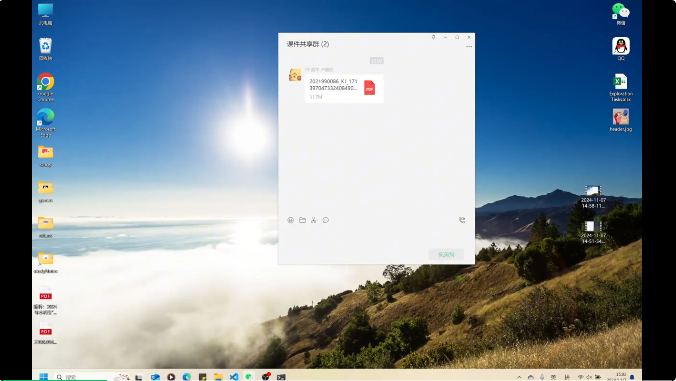The height and width of the screenshot is (381, 676).
Task: Select the screenshot scissors tool
Action: [x=314, y=220]
